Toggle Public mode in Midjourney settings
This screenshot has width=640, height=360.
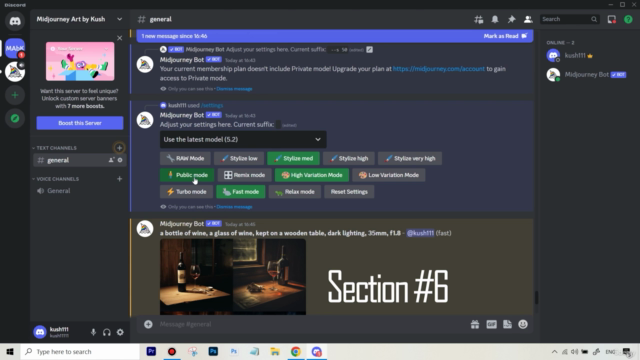click(x=187, y=175)
